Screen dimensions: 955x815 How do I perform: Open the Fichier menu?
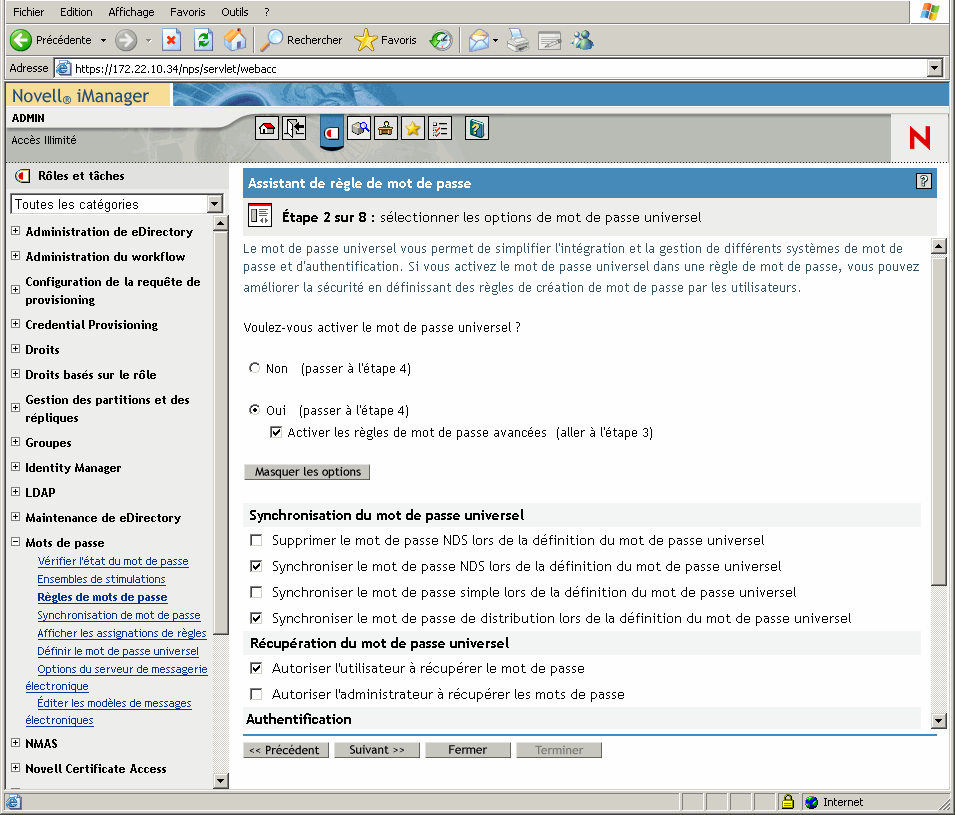[x=27, y=12]
